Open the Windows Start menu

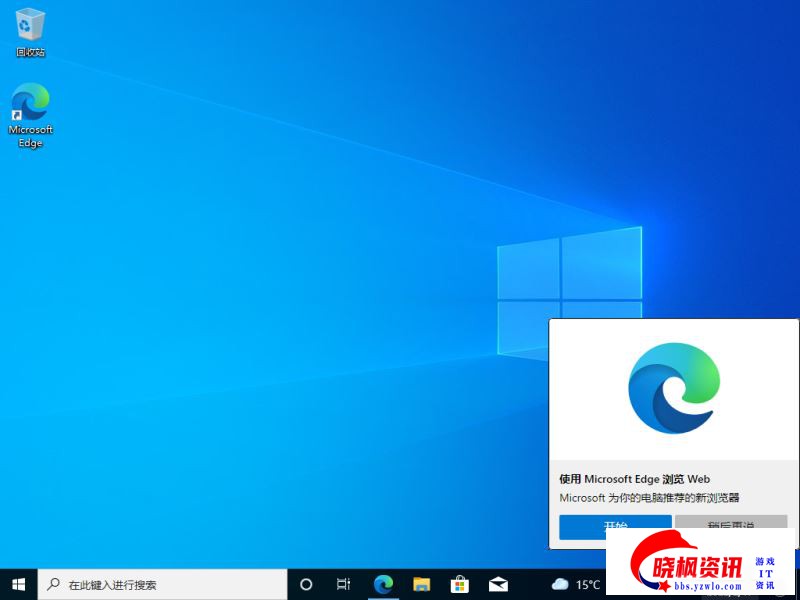pos(18,584)
